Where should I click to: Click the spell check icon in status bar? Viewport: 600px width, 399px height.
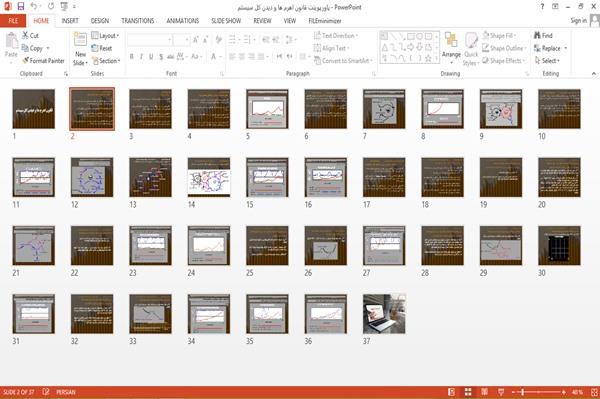(46, 392)
